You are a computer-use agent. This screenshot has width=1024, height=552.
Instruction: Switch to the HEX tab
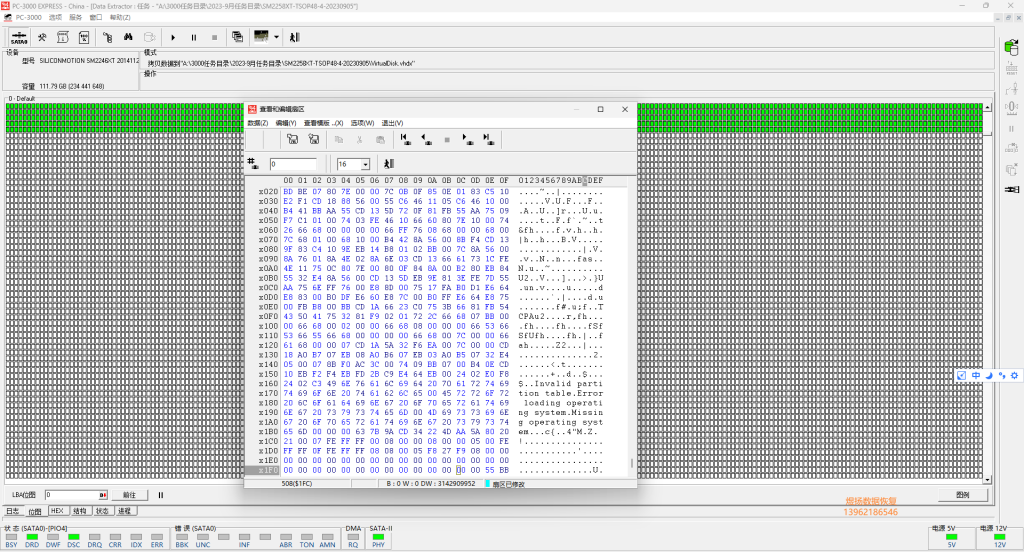point(57,511)
